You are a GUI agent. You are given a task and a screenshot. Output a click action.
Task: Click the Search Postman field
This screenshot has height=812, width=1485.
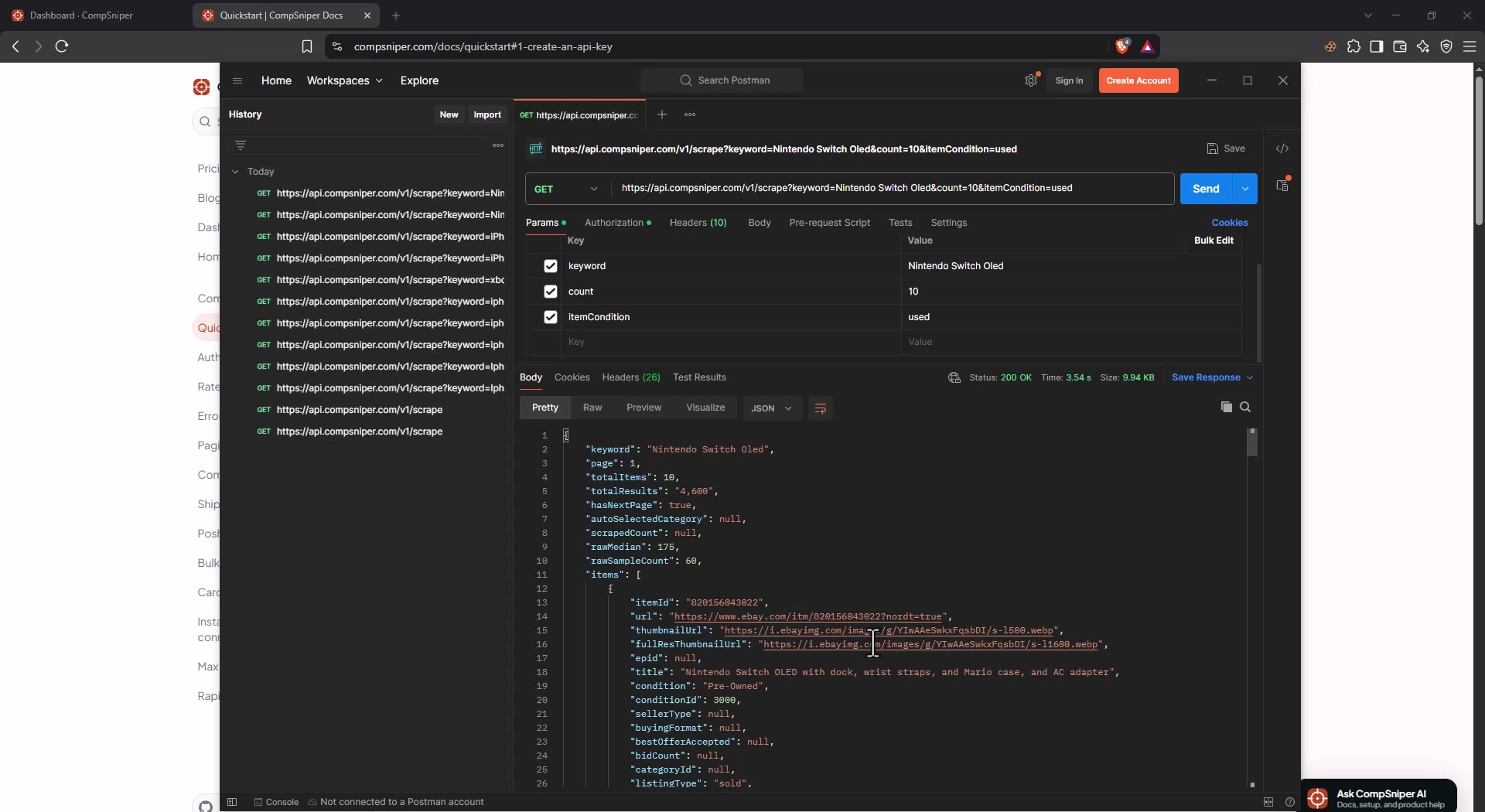722,80
